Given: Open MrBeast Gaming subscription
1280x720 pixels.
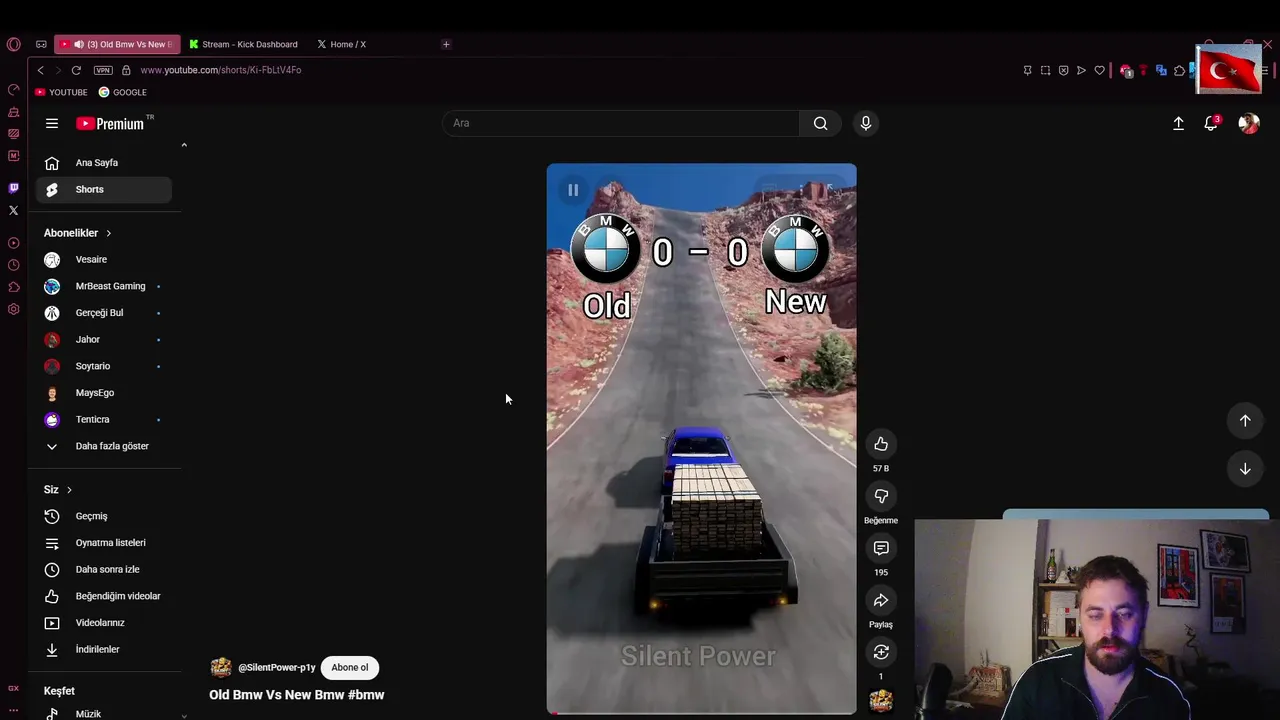Looking at the screenshot, I should (104, 286).
